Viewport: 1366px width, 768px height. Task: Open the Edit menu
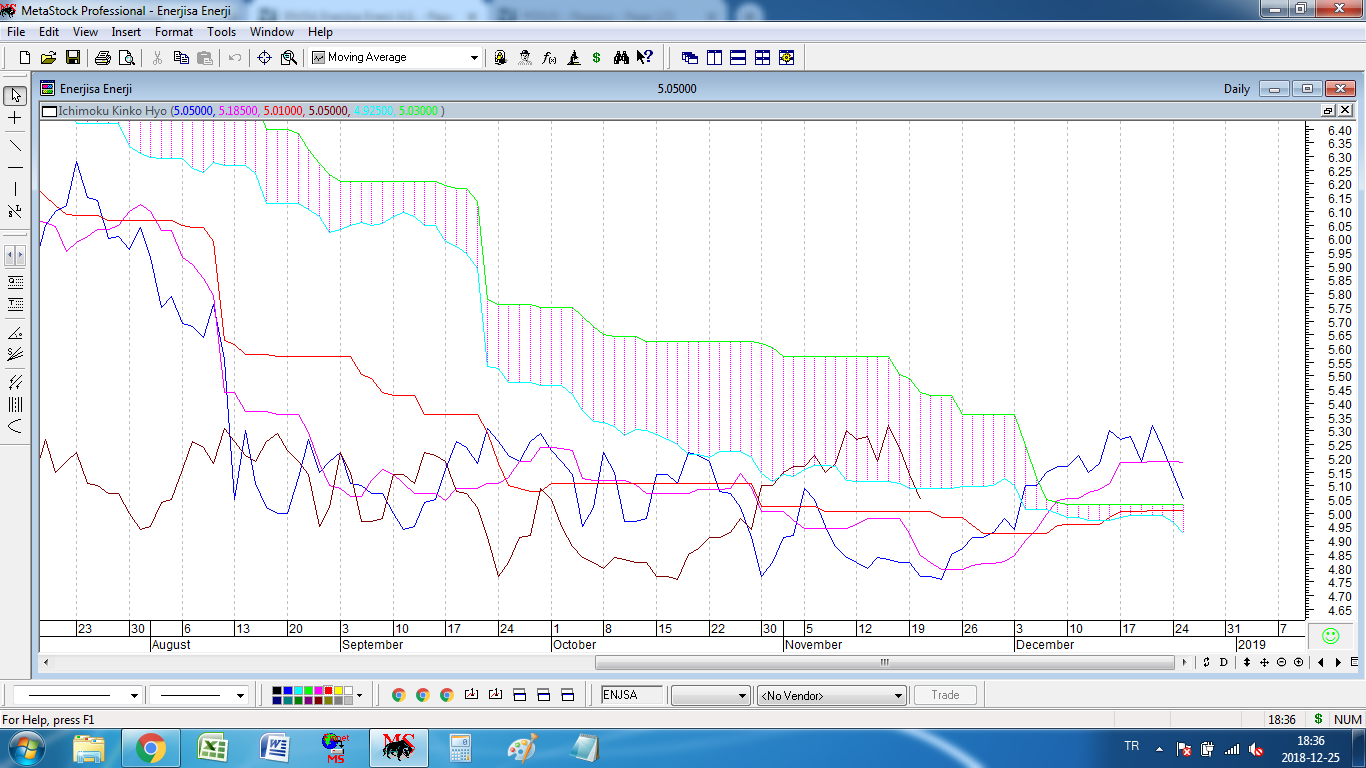point(49,32)
